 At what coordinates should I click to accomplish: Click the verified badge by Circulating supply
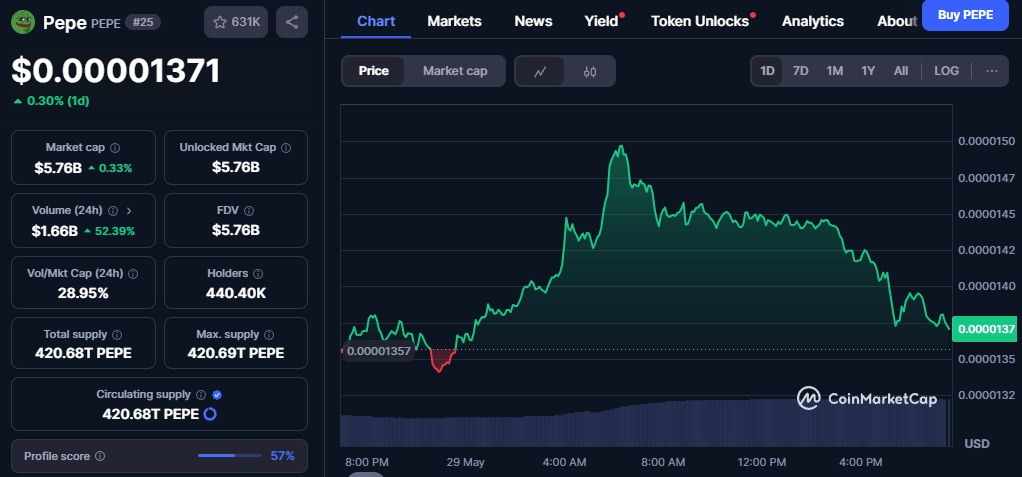(217, 395)
